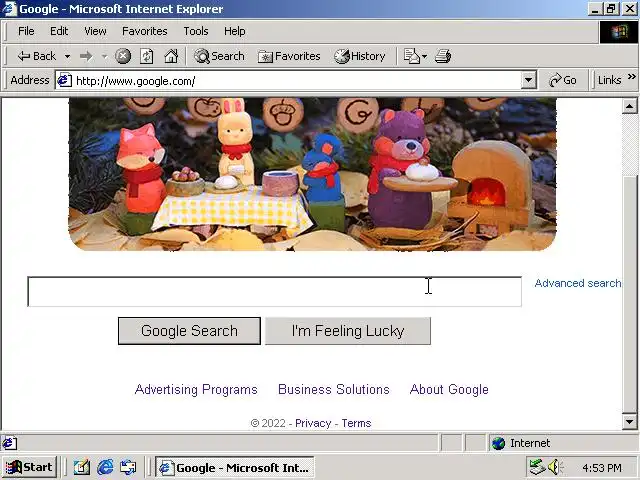Open the Start menu
The height and width of the screenshot is (480, 640).
click(x=29, y=467)
